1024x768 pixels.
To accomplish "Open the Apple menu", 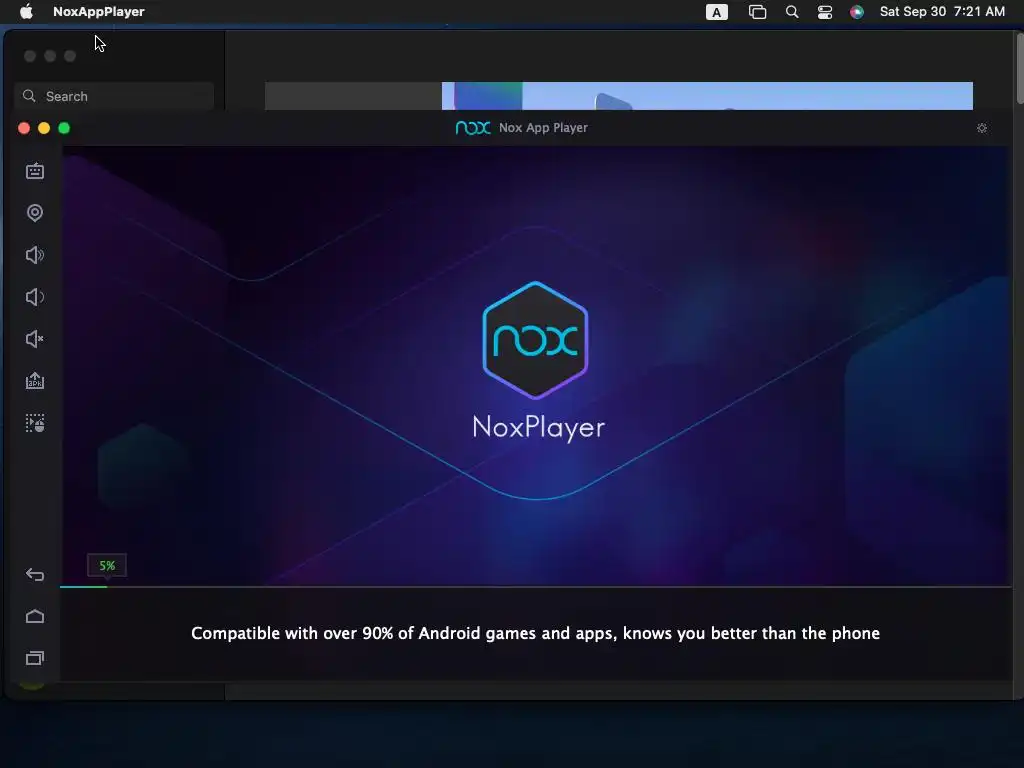I will click(26, 11).
